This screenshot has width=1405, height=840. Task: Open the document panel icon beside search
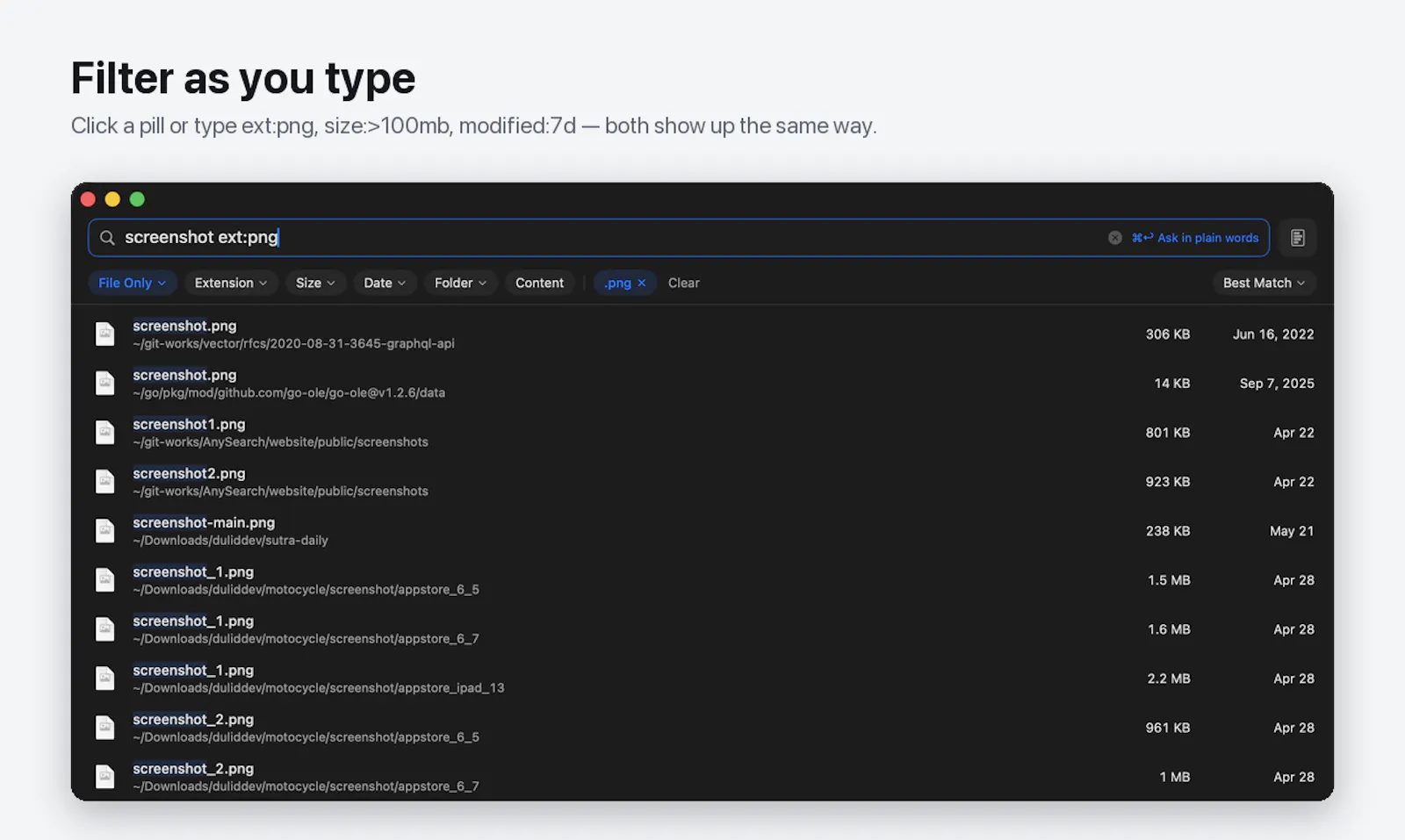pos(1297,238)
